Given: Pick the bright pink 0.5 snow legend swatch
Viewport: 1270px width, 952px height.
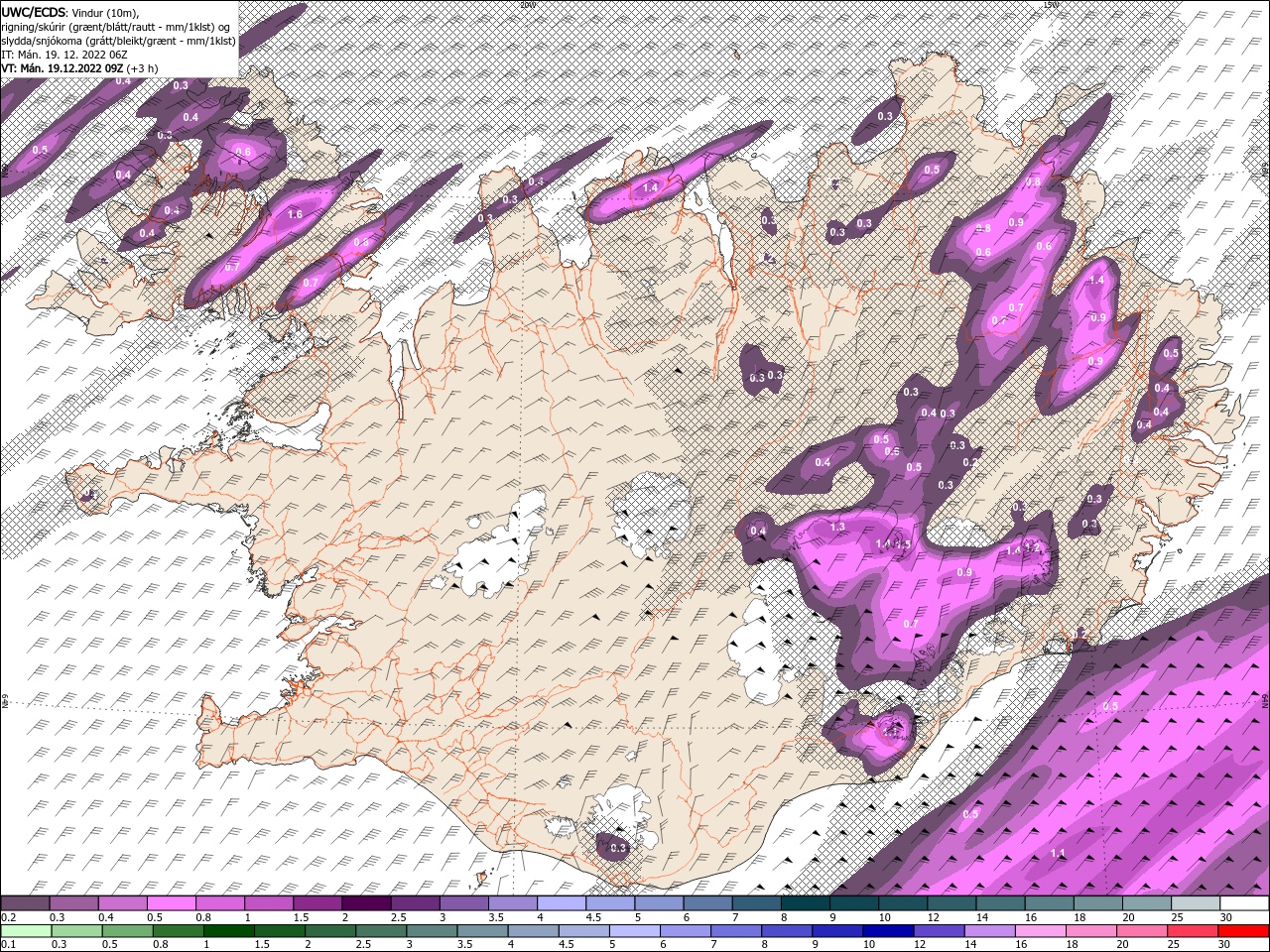Looking at the screenshot, I should tap(171, 902).
